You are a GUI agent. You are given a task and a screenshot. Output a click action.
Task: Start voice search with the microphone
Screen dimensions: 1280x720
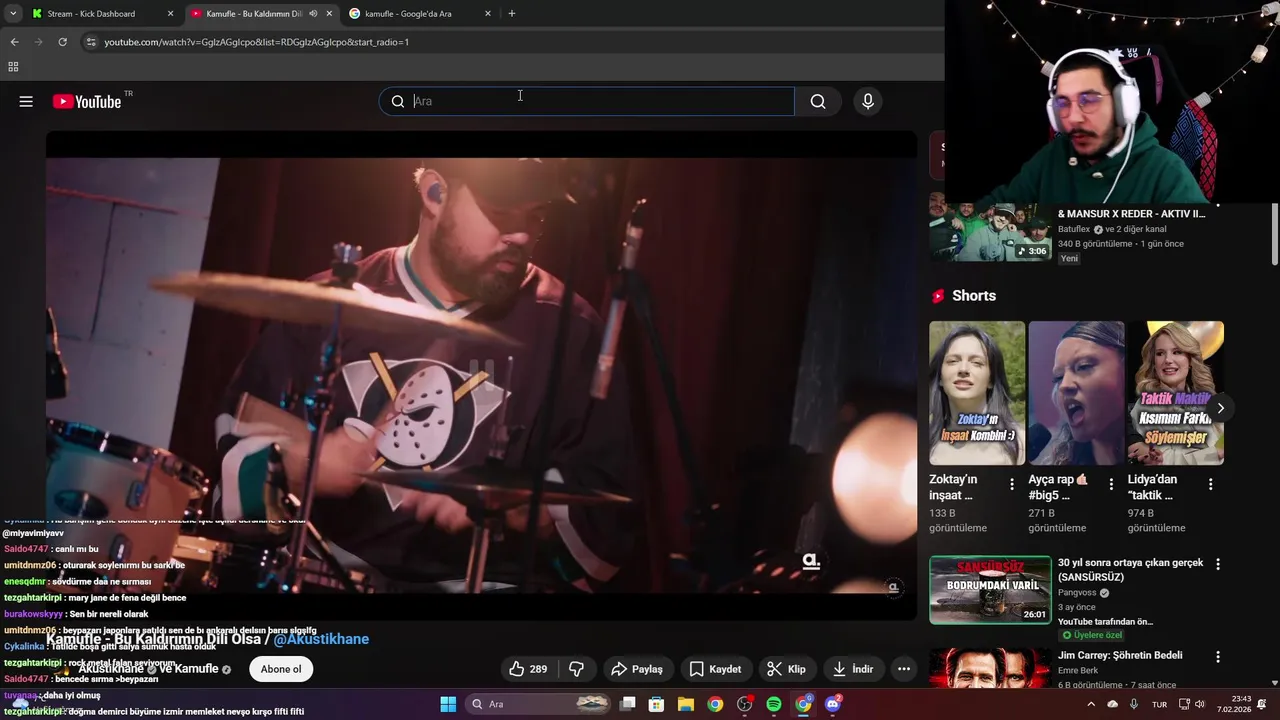coord(868,101)
